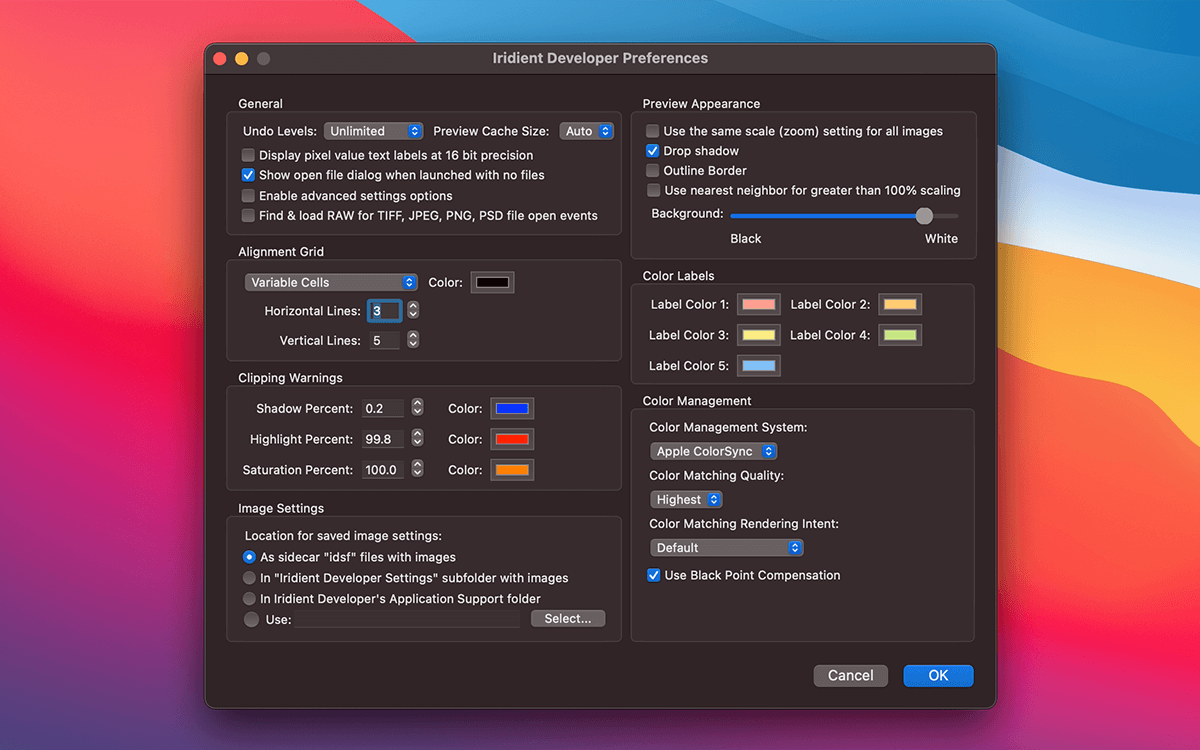Open Label Color 5 blue swatch
This screenshot has width=1200, height=750.
point(759,366)
